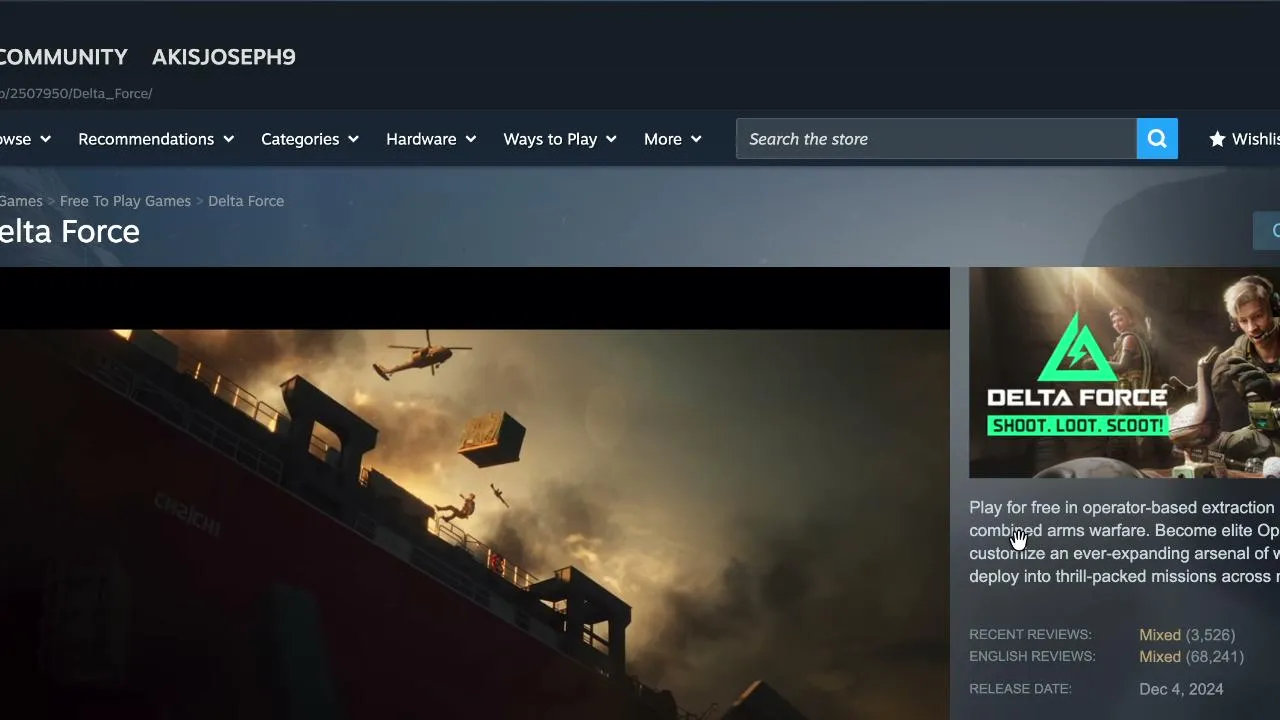
Task: Go to the AKISJOSEPH9 profile menu
Action: (224, 57)
